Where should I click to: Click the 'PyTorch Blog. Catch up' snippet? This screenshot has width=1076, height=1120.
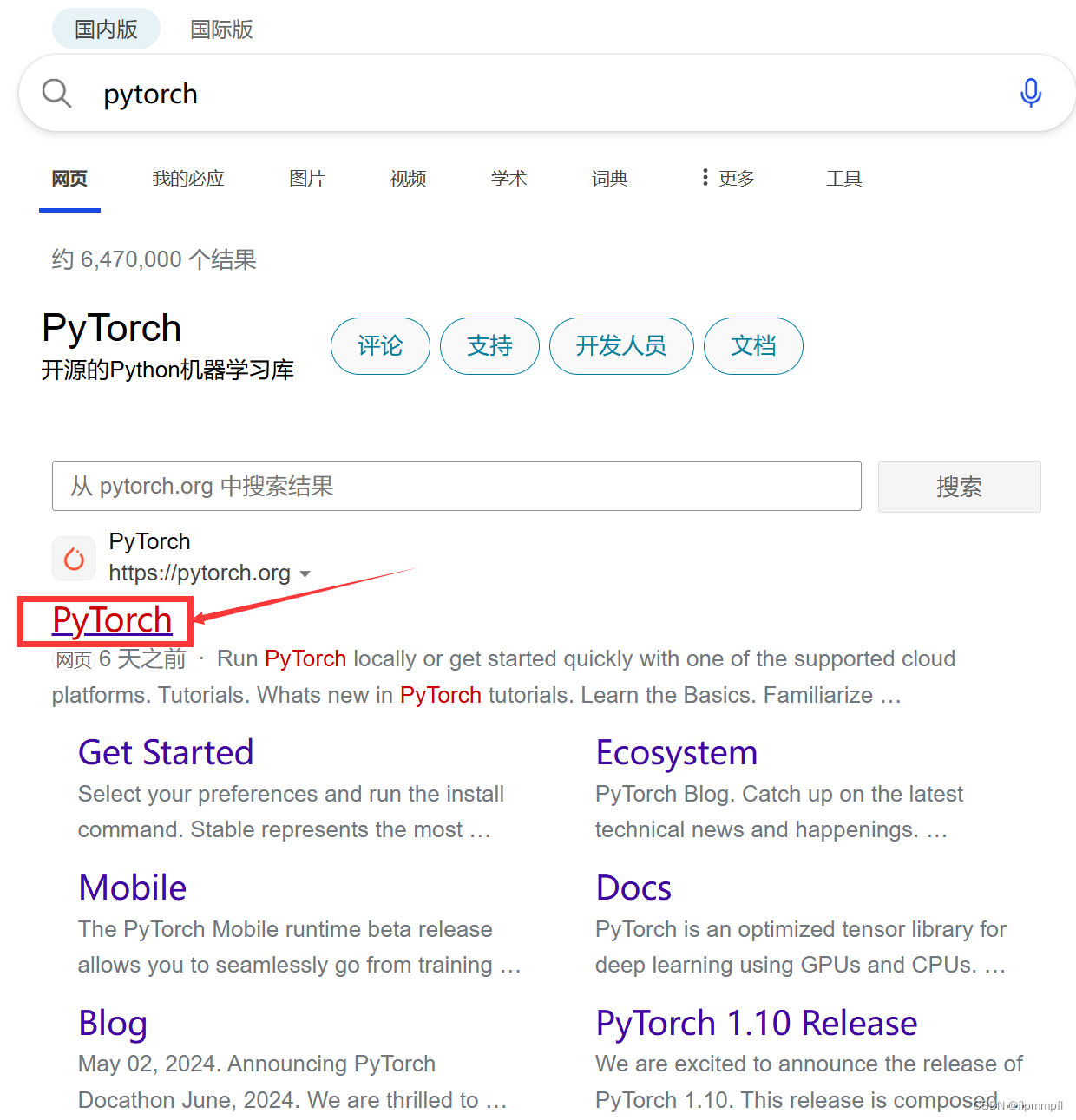pyautogui.click(x=779, y=812)
